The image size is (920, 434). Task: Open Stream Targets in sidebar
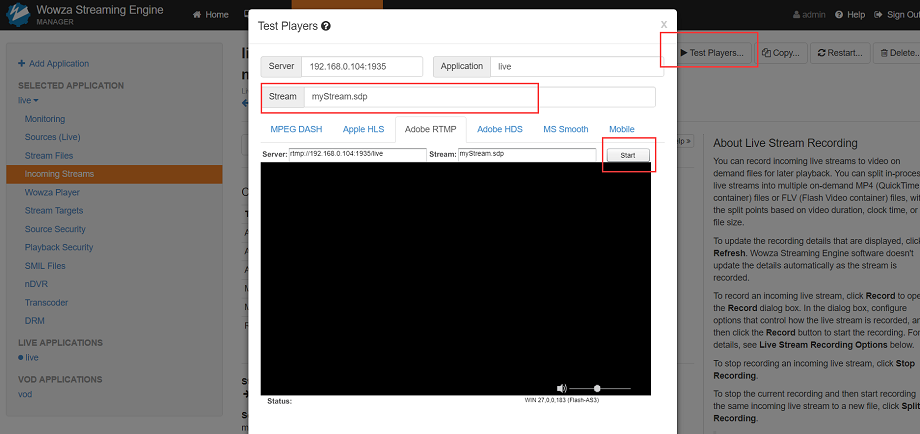54,211
